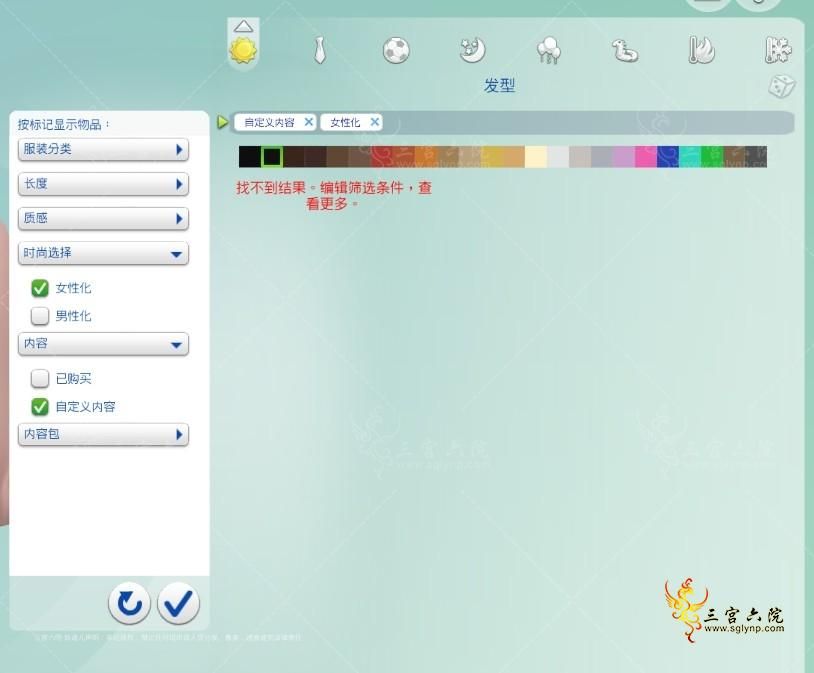
Task: Pick the white hair color swatch
Action: [558, 157]
